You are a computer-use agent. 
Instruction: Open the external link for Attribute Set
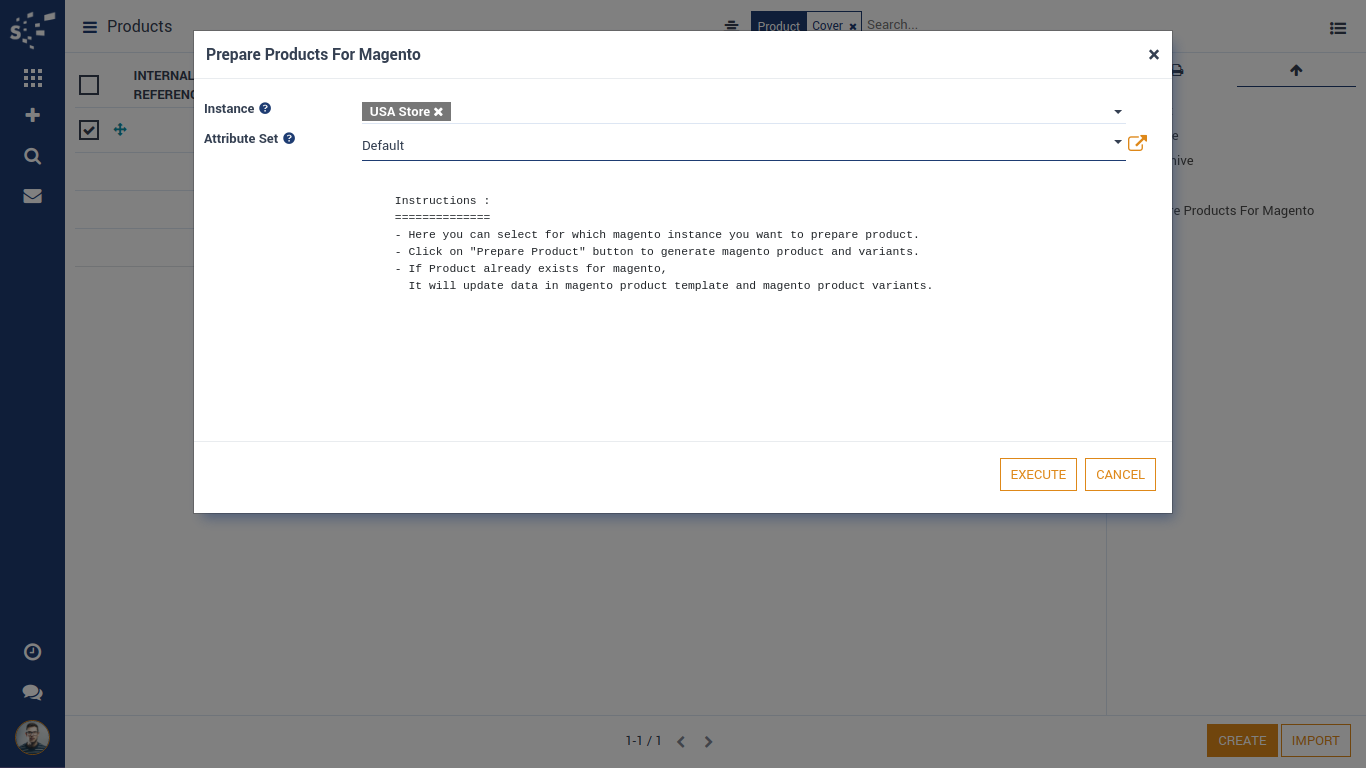pyautogui.click(x=1137, y=143)
